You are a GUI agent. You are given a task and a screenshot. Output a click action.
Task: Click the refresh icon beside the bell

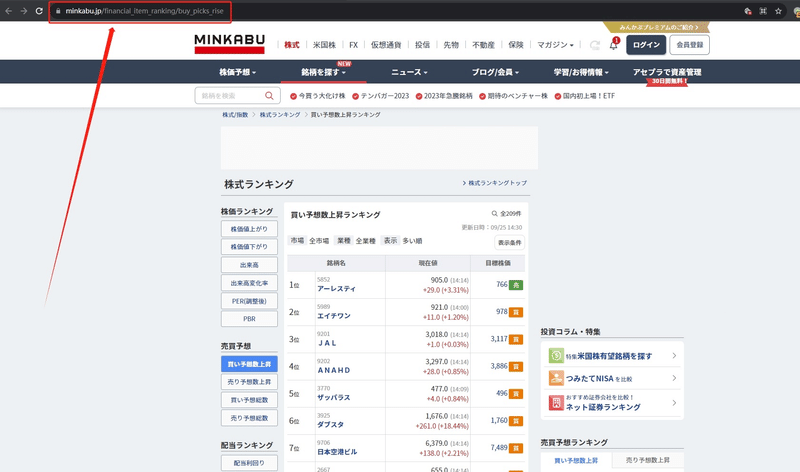tap(594, 45)
